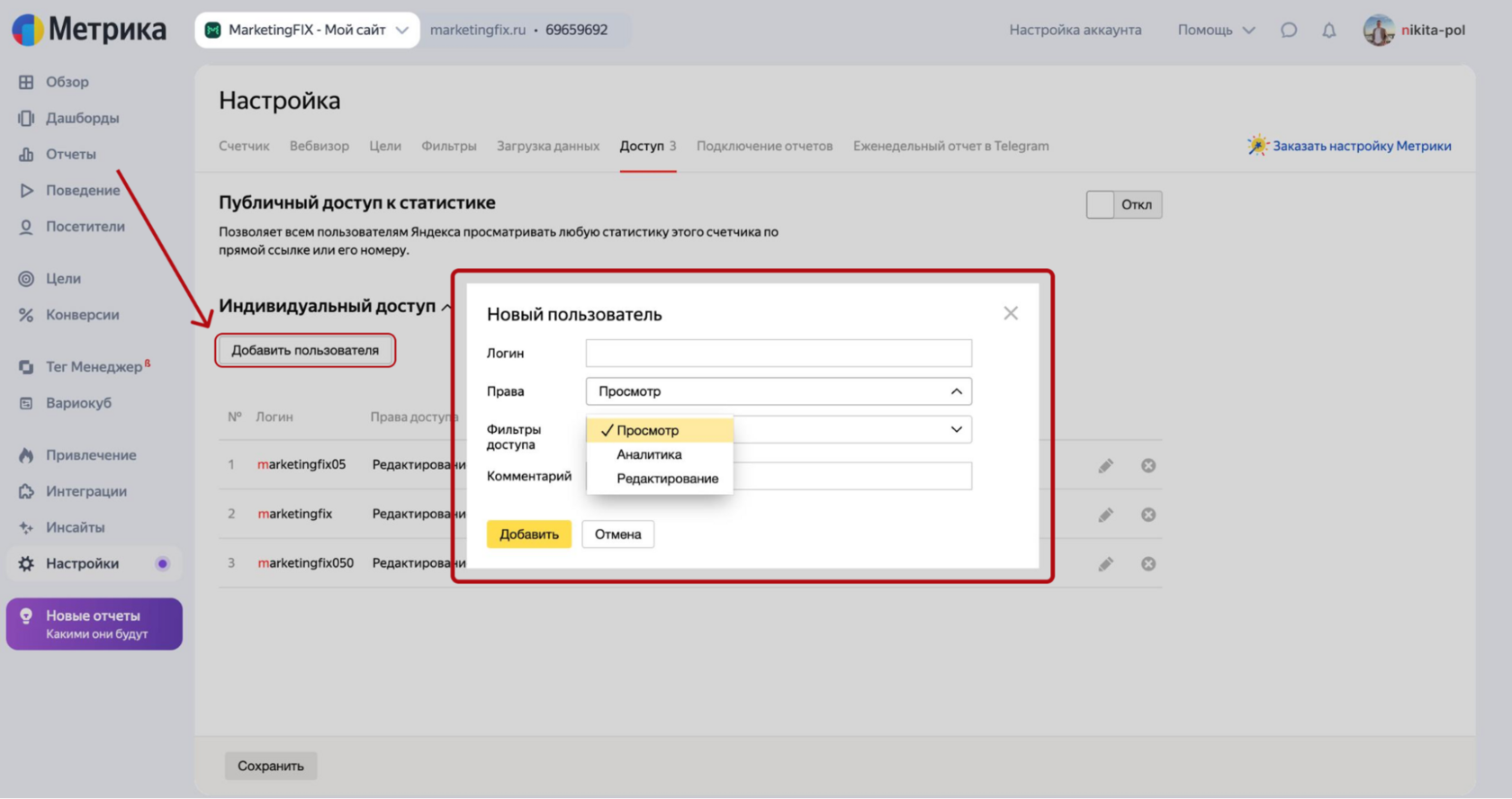Switch to the Счетчик tab
Screen dimensions: 1512x799
(244, 146)
